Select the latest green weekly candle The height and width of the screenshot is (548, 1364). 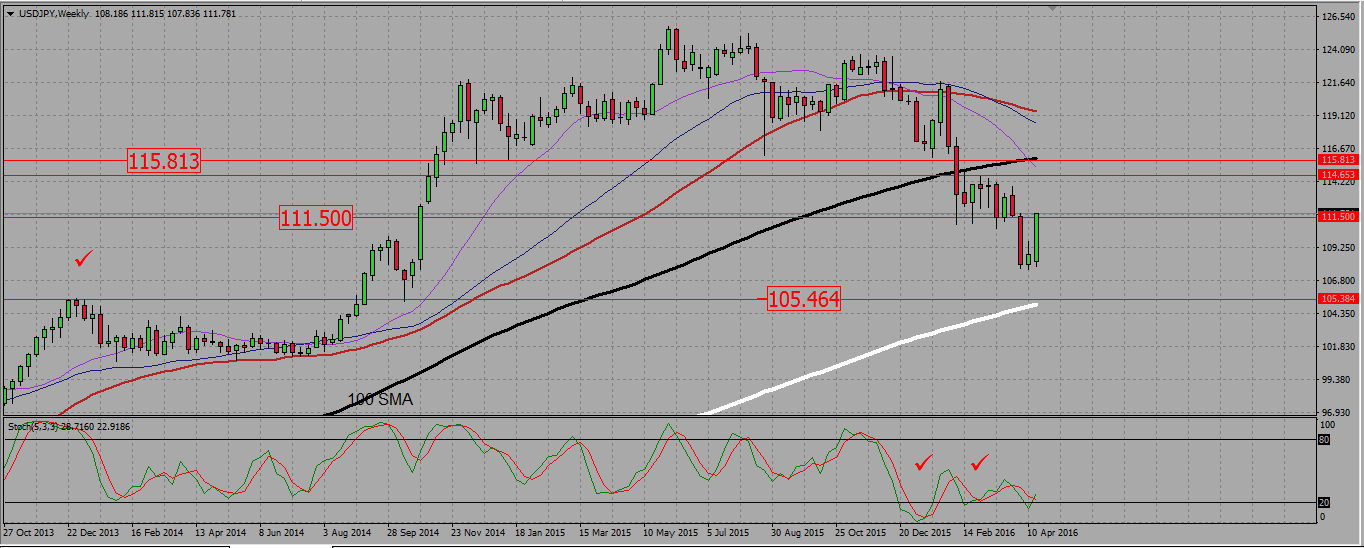click(x=1036, y=238)
